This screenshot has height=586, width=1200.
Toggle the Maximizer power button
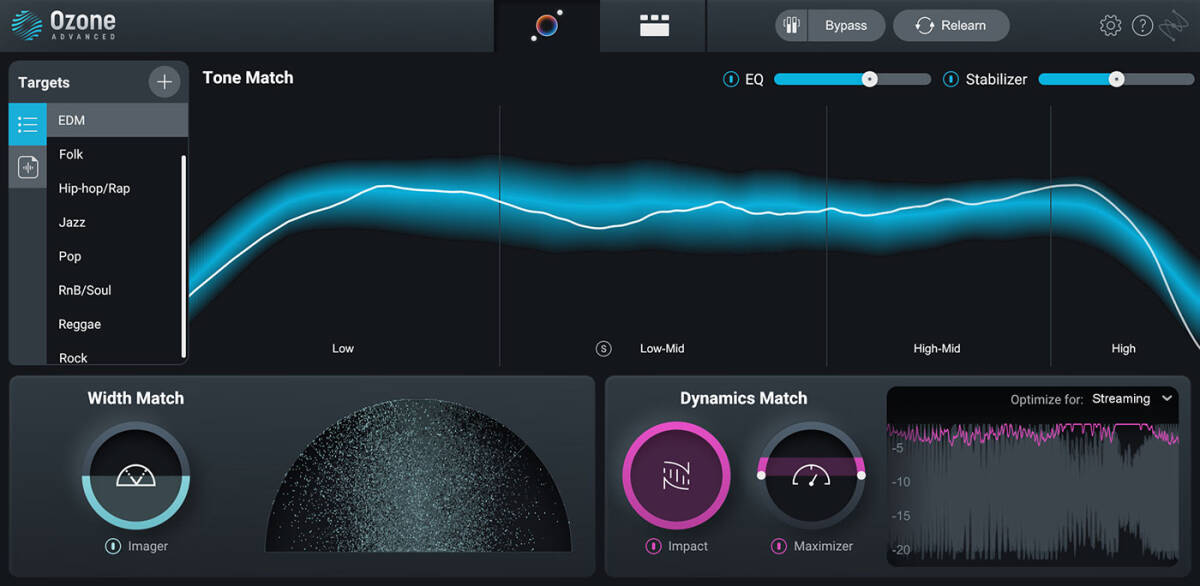pos(778,546)
